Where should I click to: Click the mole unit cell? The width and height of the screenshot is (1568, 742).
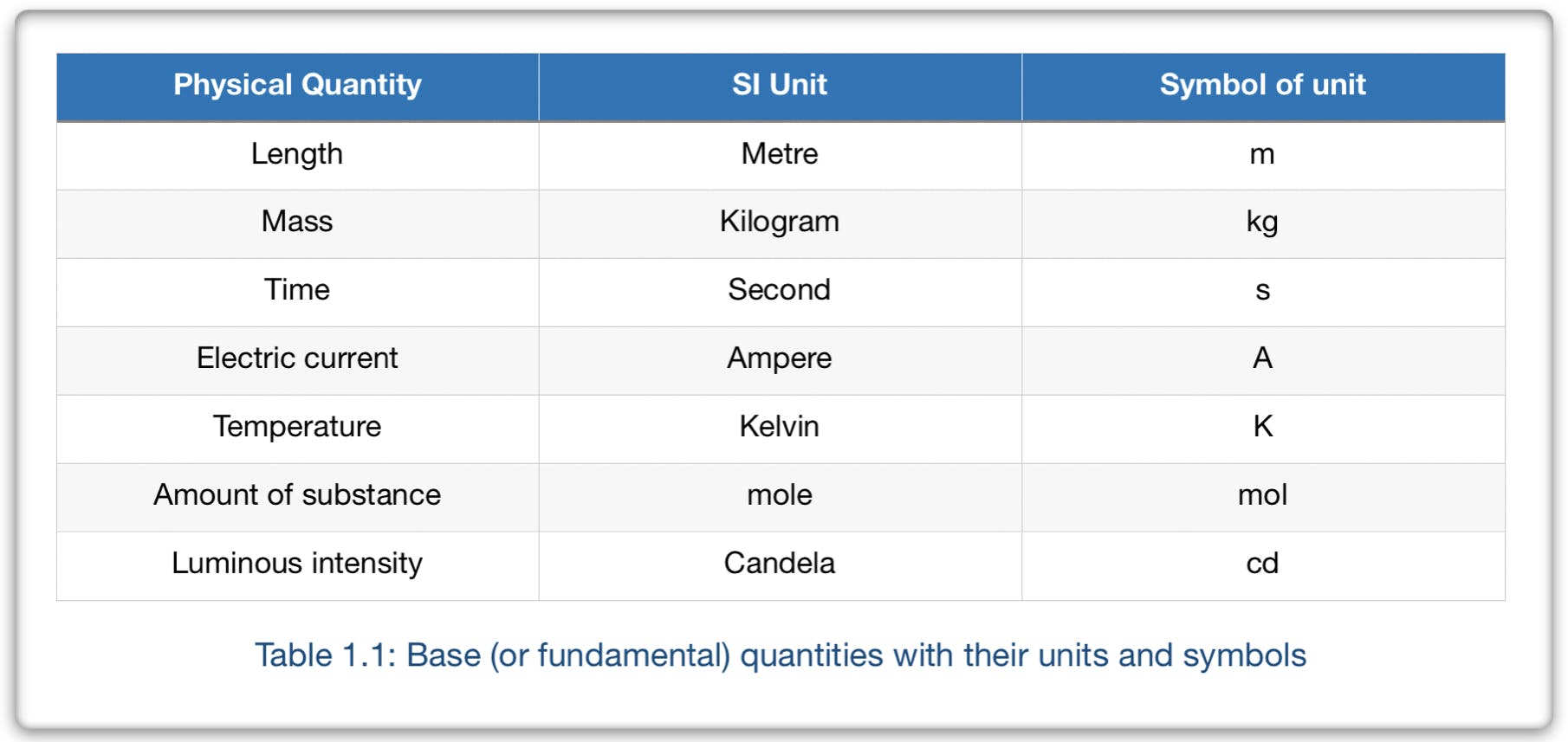tap(780, 495)
